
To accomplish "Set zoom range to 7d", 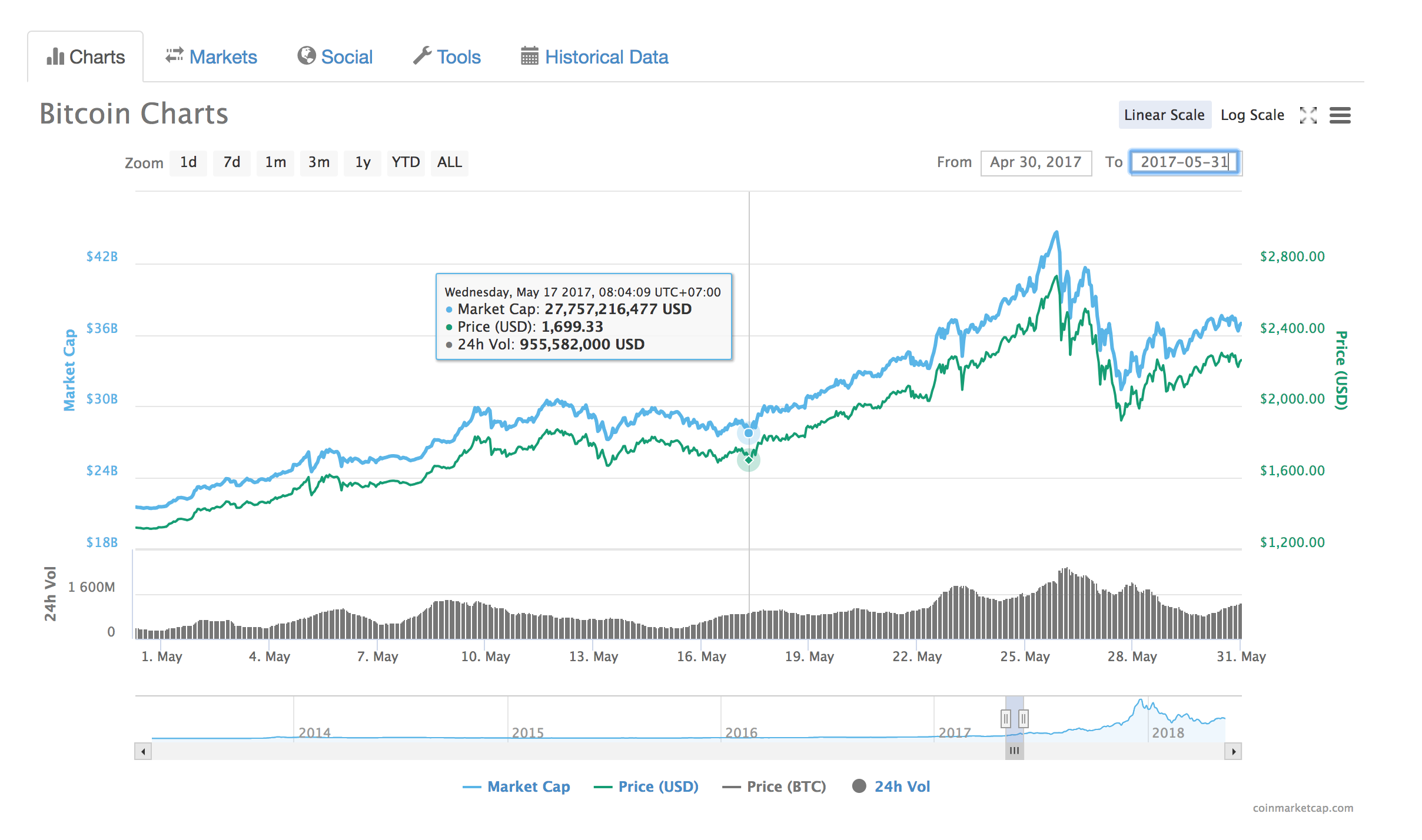I will [231, 162].
